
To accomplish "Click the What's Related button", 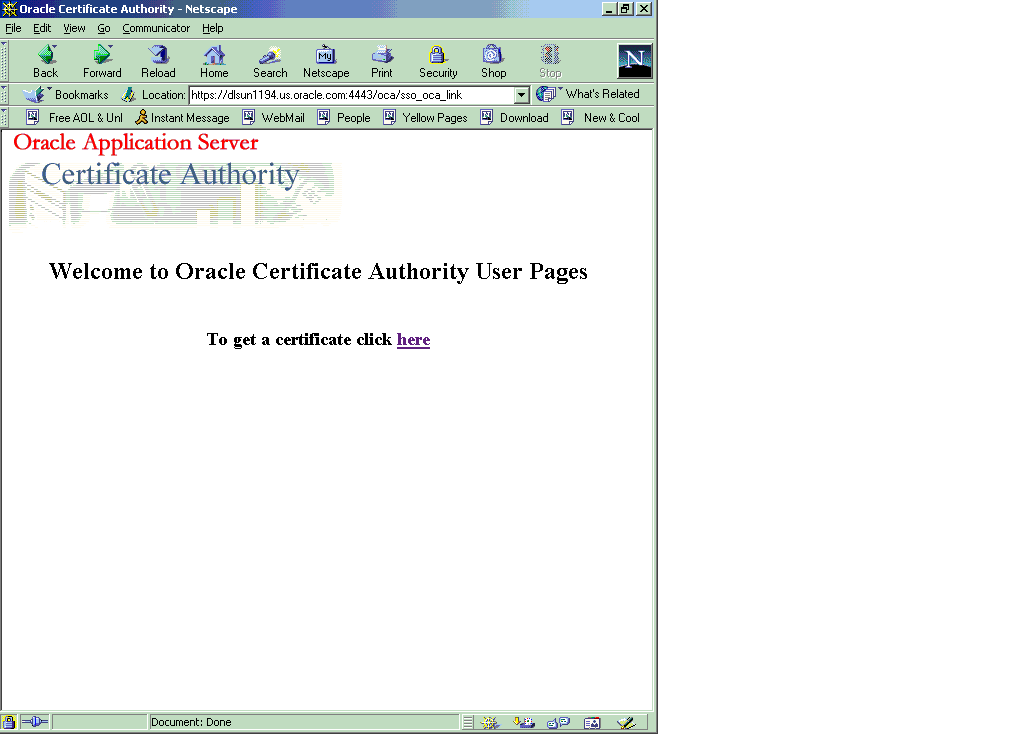I will (x=588, y=94).
